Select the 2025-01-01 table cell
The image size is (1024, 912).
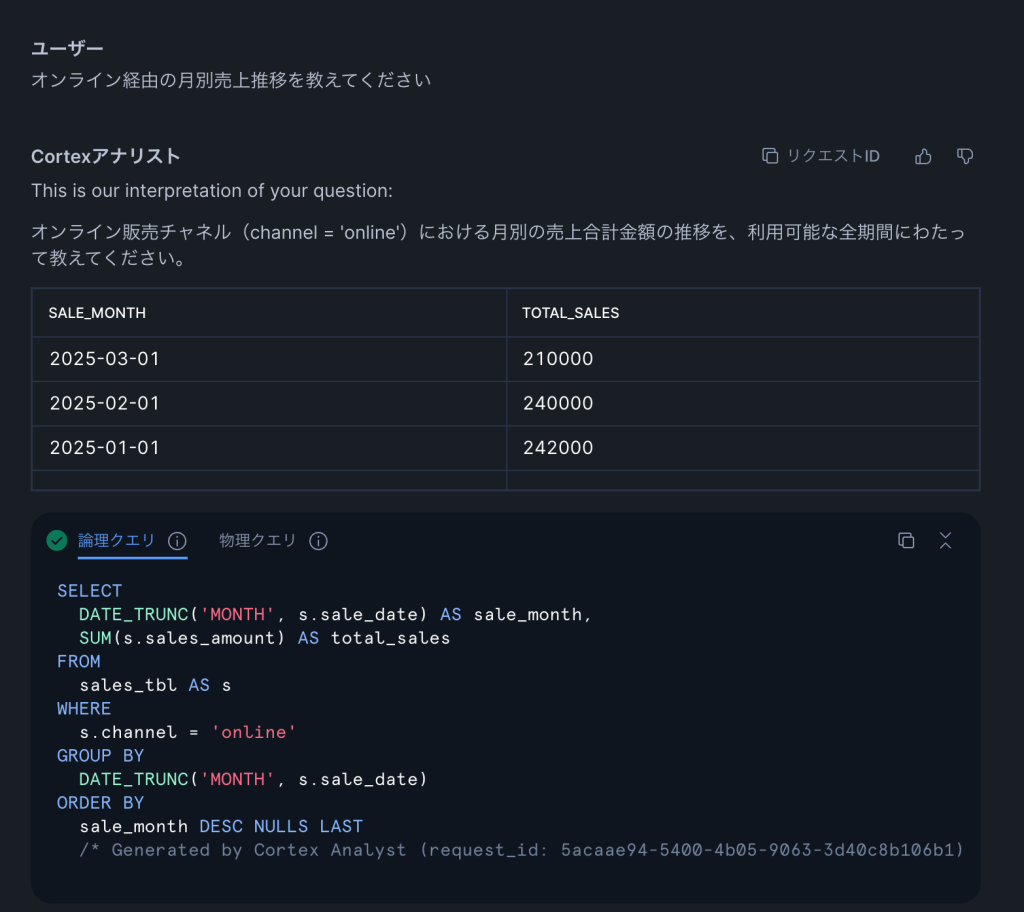tap(104, 448)
